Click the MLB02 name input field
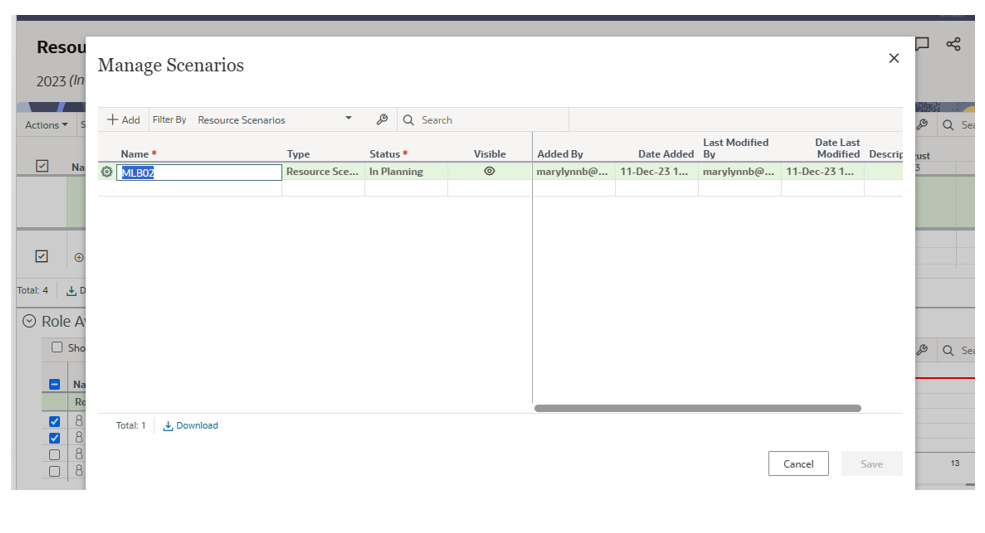Viewport: 985px width, 533px height. click(200, 172)
